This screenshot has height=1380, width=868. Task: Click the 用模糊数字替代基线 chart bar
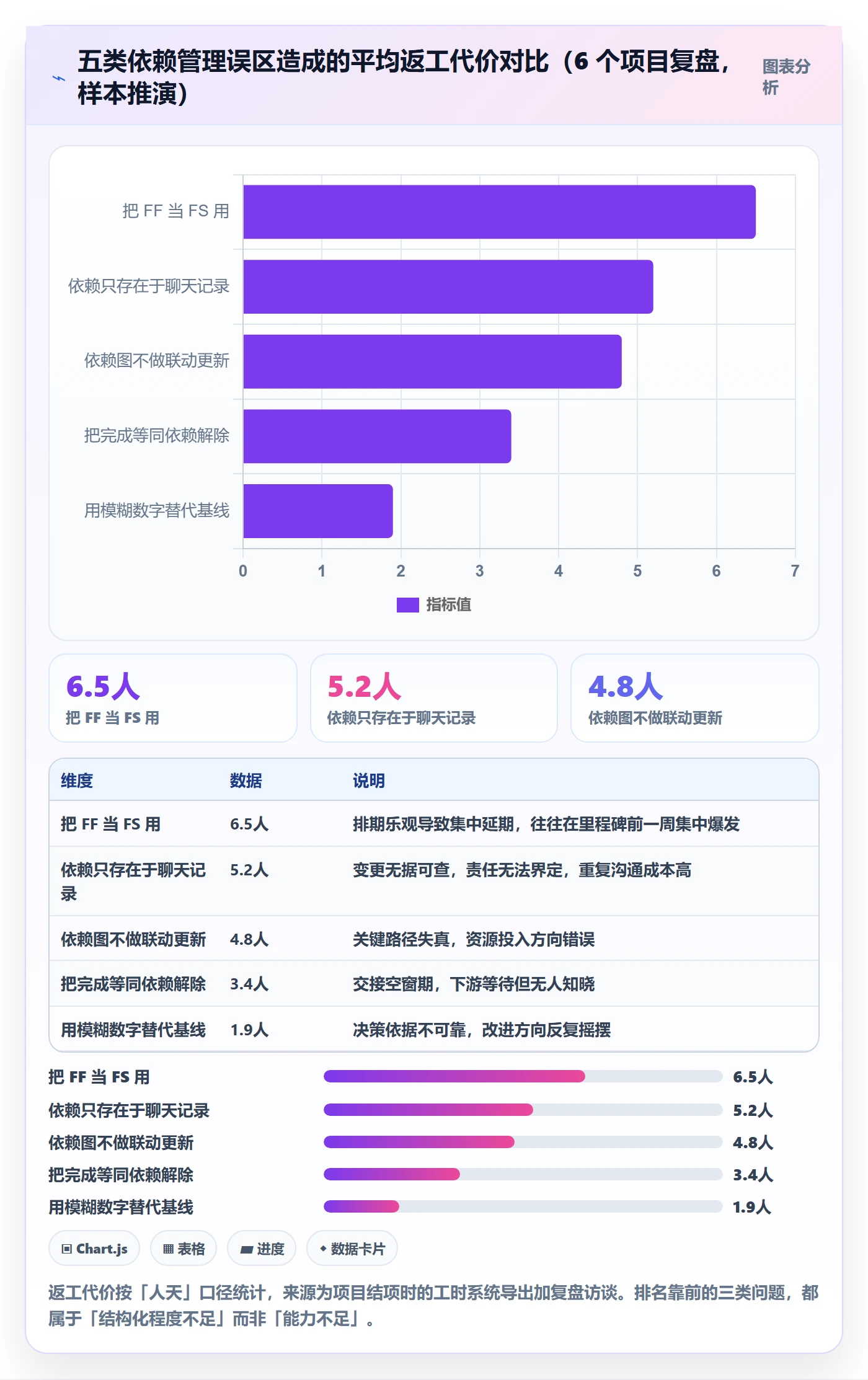[x=318, y=511]
